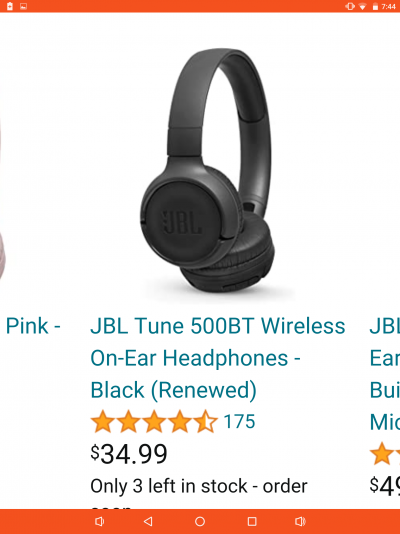Select the $34.99 price
The image size is (400, 534).
click(x=129, y=454)
